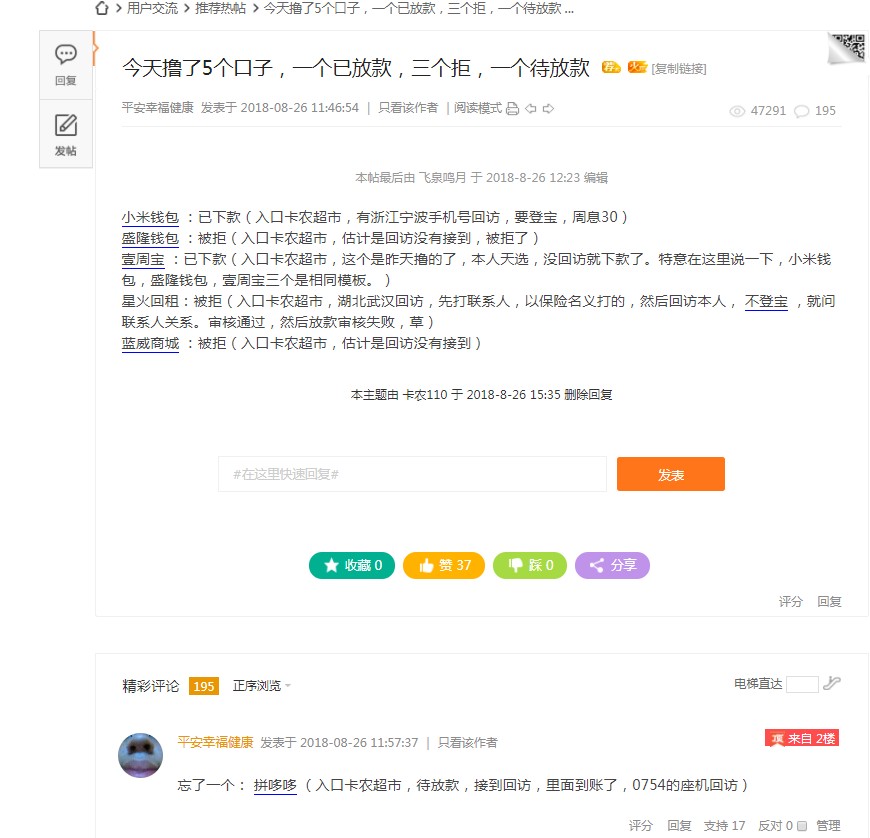Click 只看该作者 in the comment header
This screenshot has height=838, width=870.
point(467,743)
